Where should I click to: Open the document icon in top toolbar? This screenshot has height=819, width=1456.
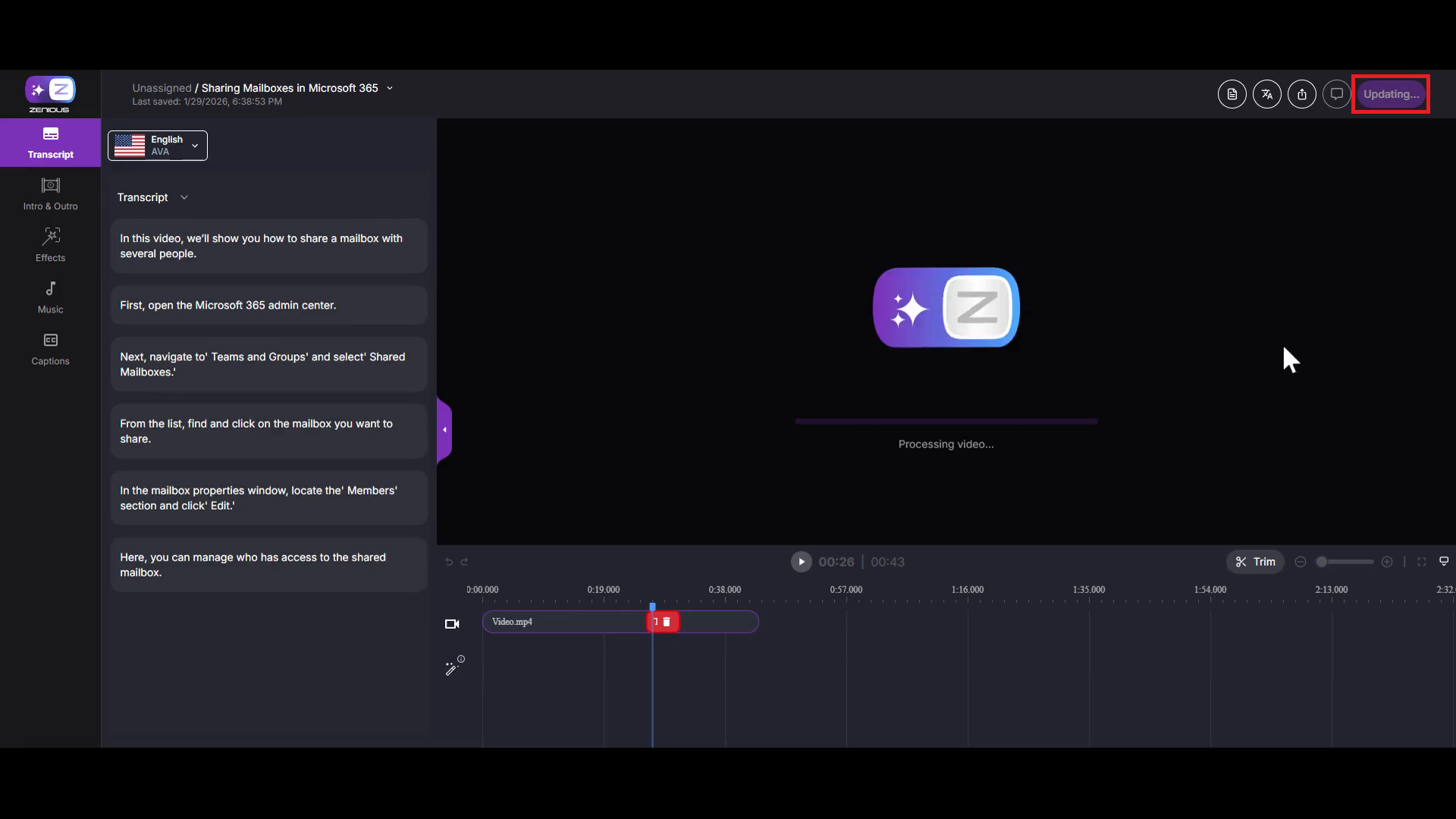coord(1232,94)
